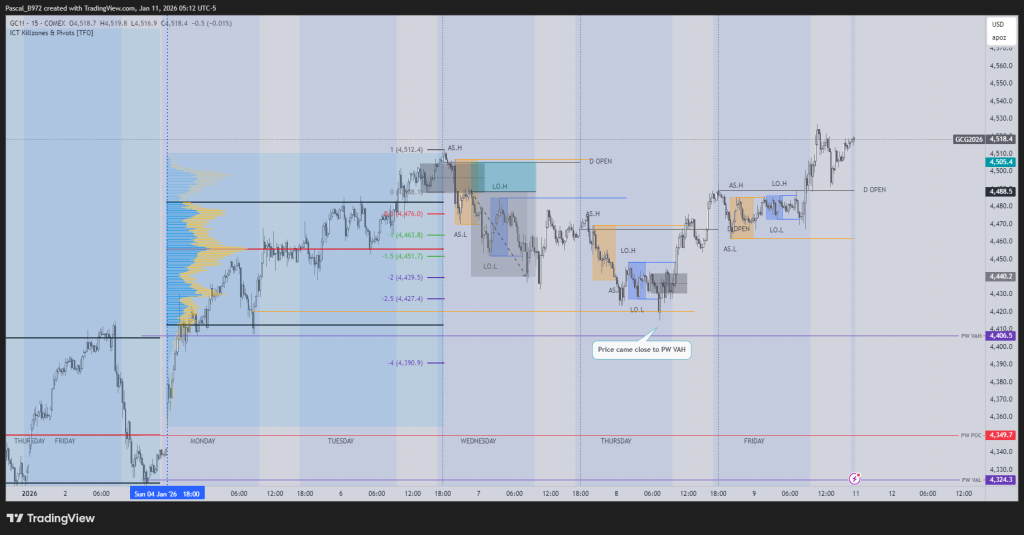Click the grey 4,440.2 price label
The width and height of the screenshot is (1024, 535).
(x=1000, y=275)
